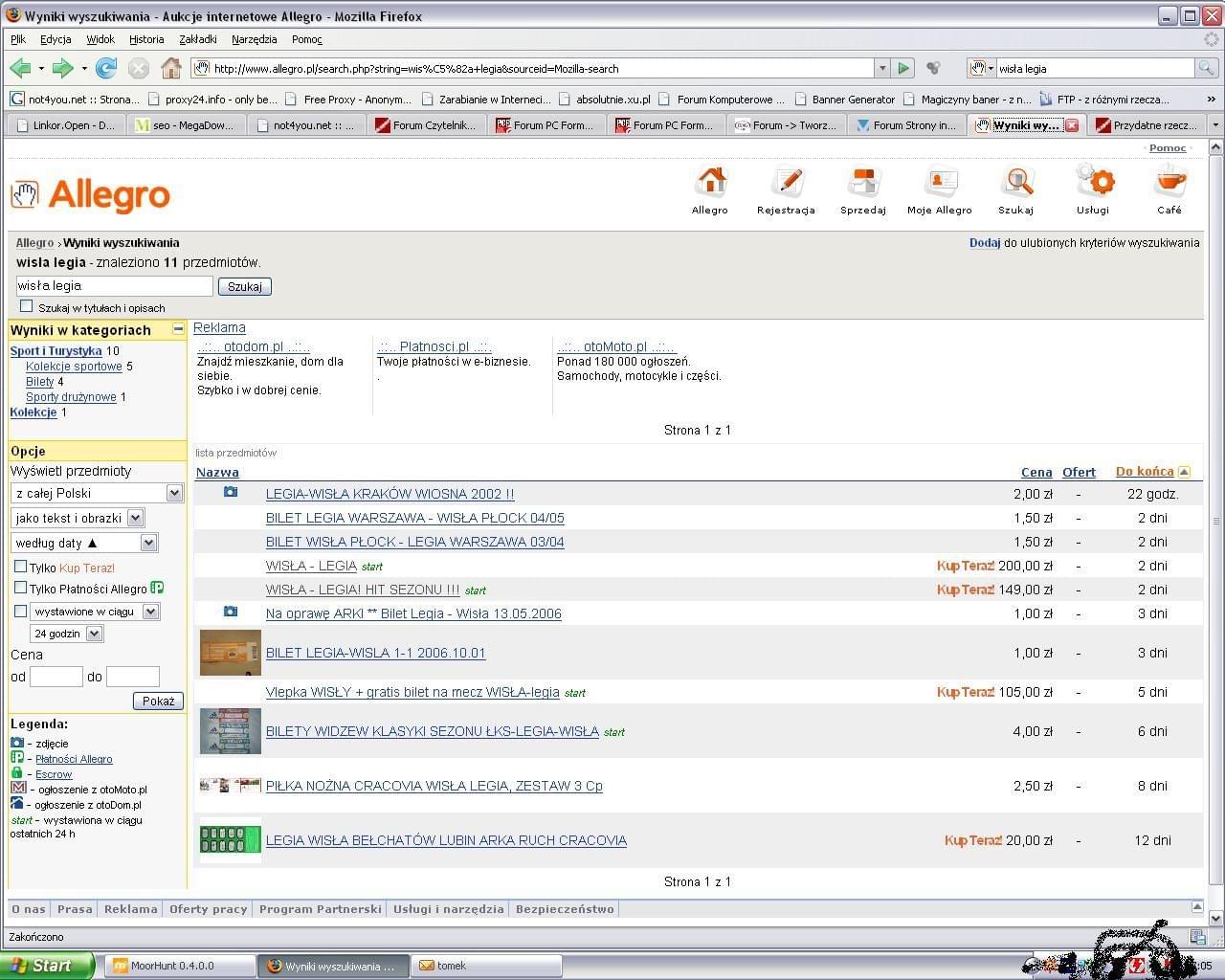Viewport: 1225px width, 980px height.
Task: Click the Szukaj magnifier icon
Action: [1016, 182]
